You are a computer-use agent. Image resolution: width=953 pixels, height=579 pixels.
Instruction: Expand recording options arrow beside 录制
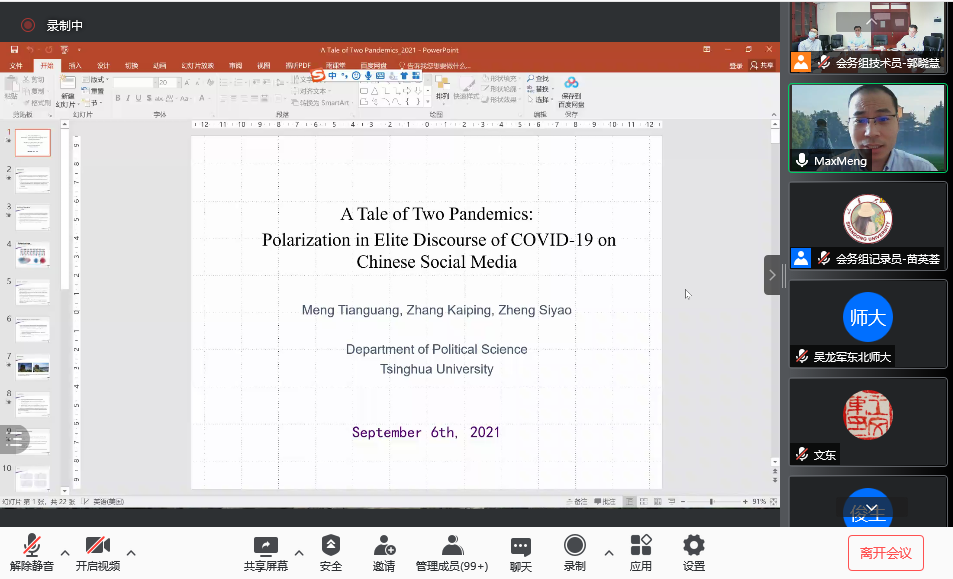608,553
